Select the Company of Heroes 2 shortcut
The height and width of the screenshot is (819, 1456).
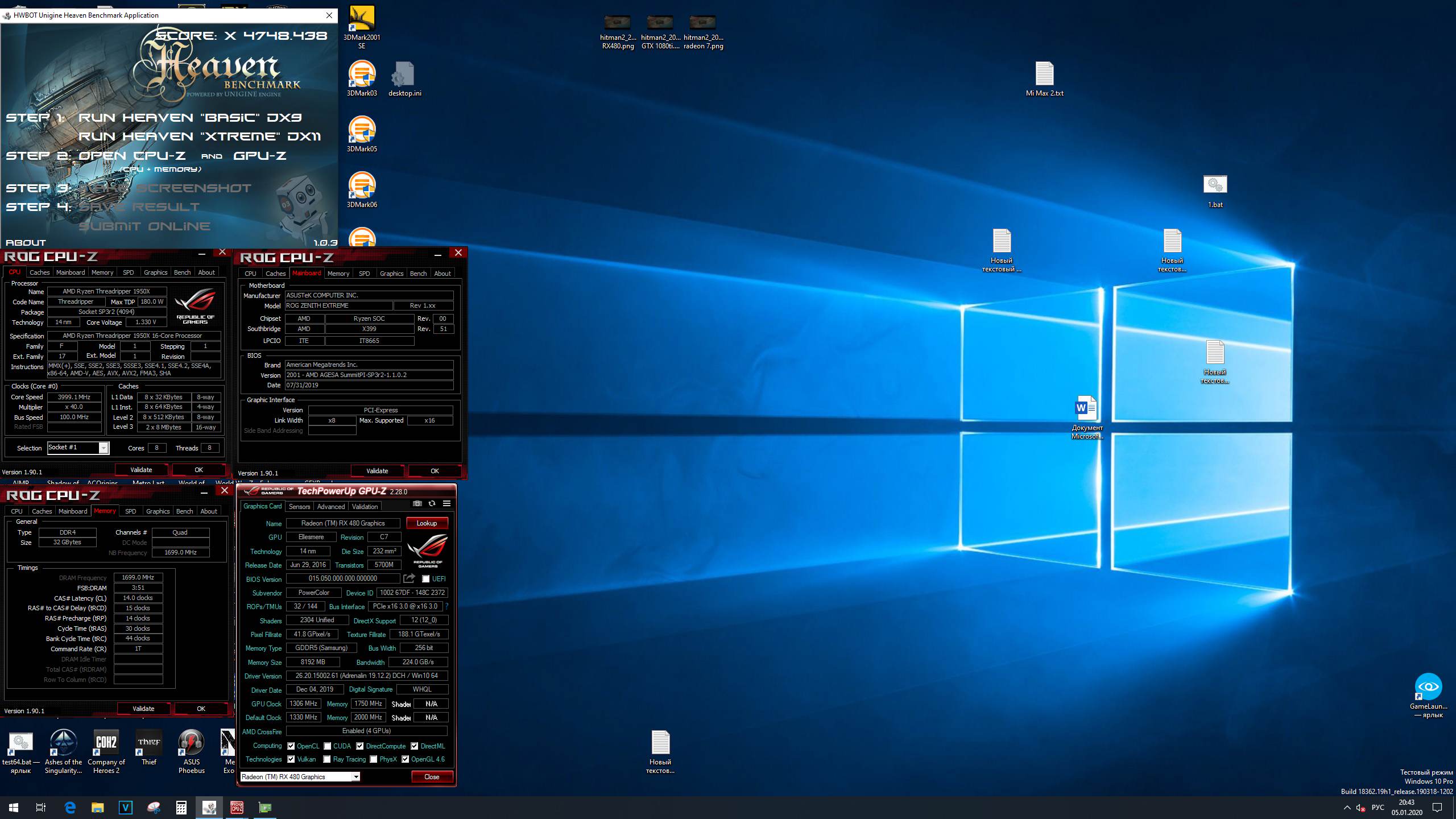[106, 751]
